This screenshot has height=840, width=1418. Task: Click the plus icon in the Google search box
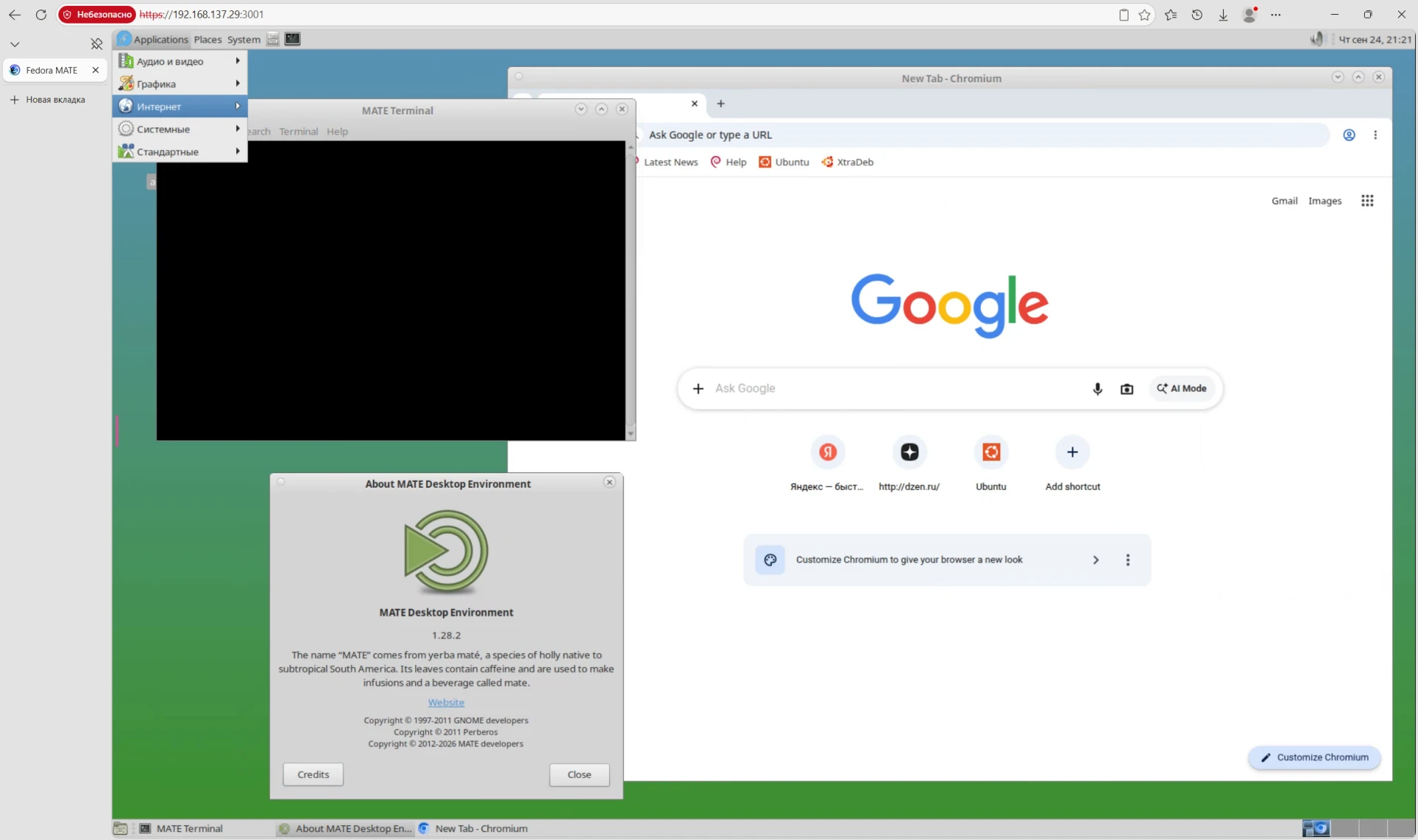pos(698,388)
